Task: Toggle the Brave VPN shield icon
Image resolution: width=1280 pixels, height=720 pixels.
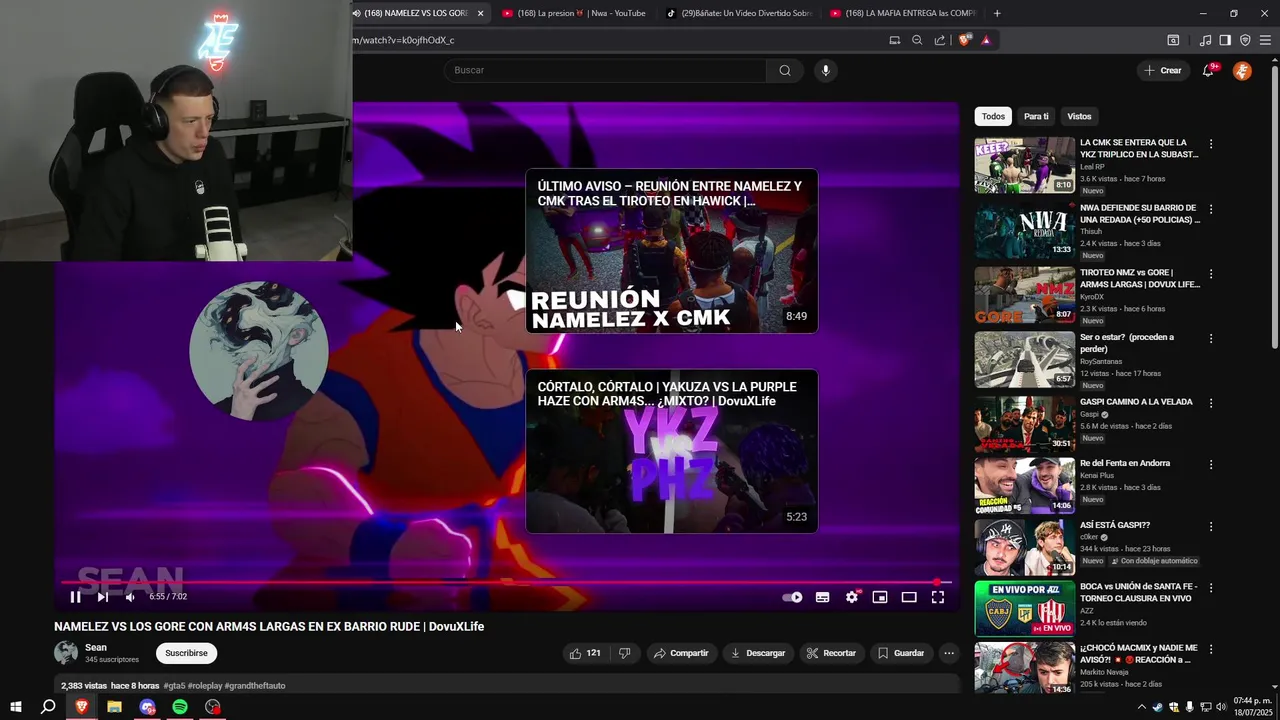Action: (1245, 40)
